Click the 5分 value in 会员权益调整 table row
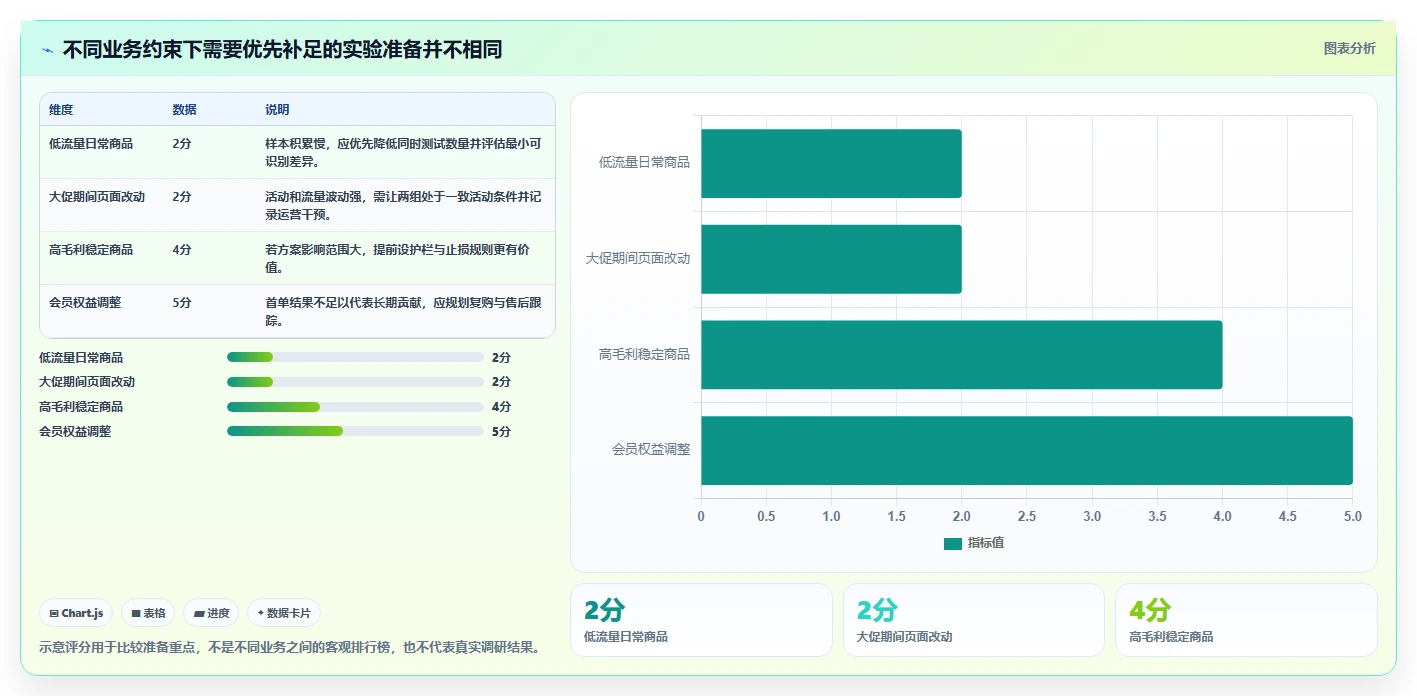Screen dimensions: 1417x696 182,303
